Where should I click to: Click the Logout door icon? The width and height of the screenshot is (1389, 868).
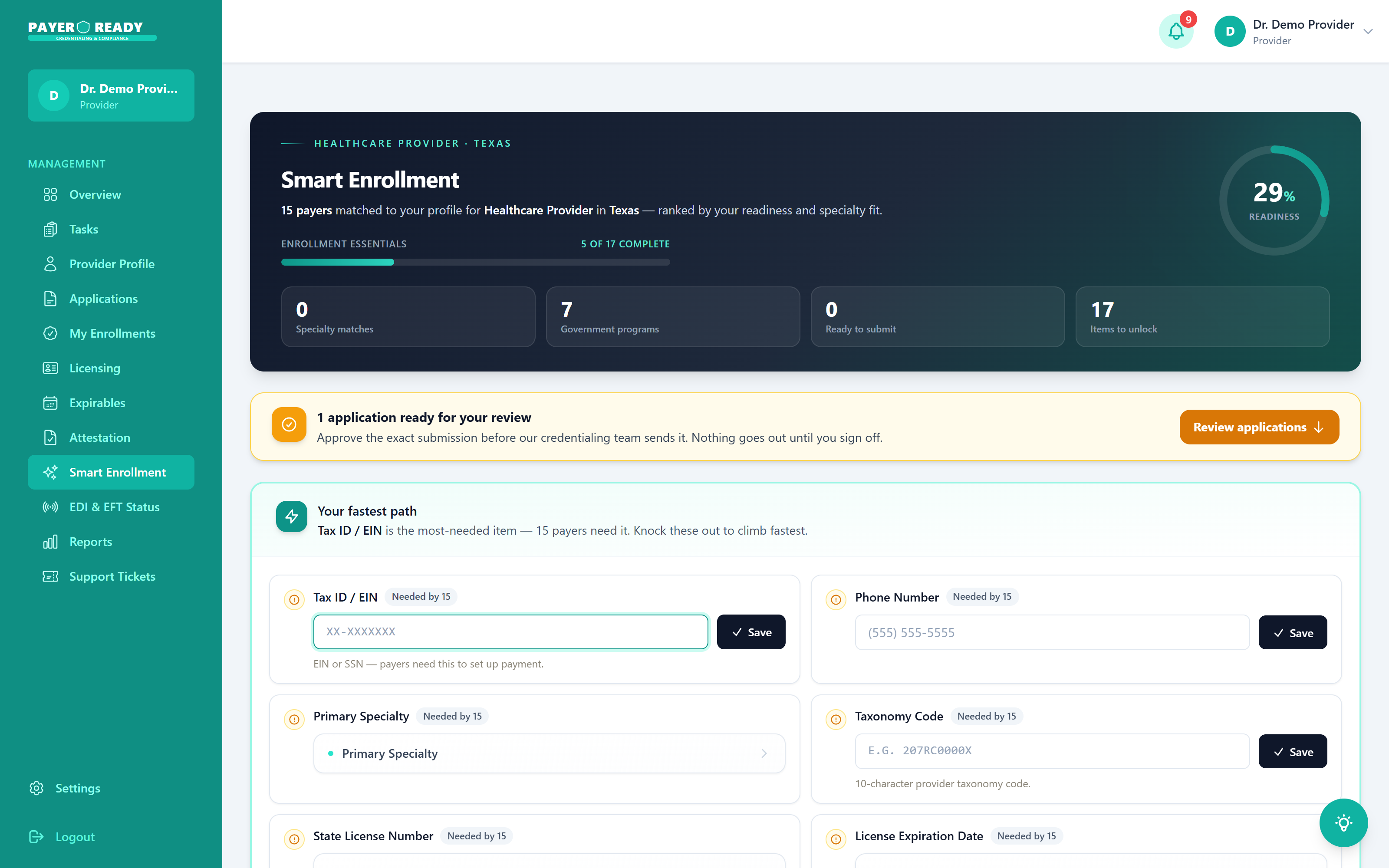click(x=37, y=837)
